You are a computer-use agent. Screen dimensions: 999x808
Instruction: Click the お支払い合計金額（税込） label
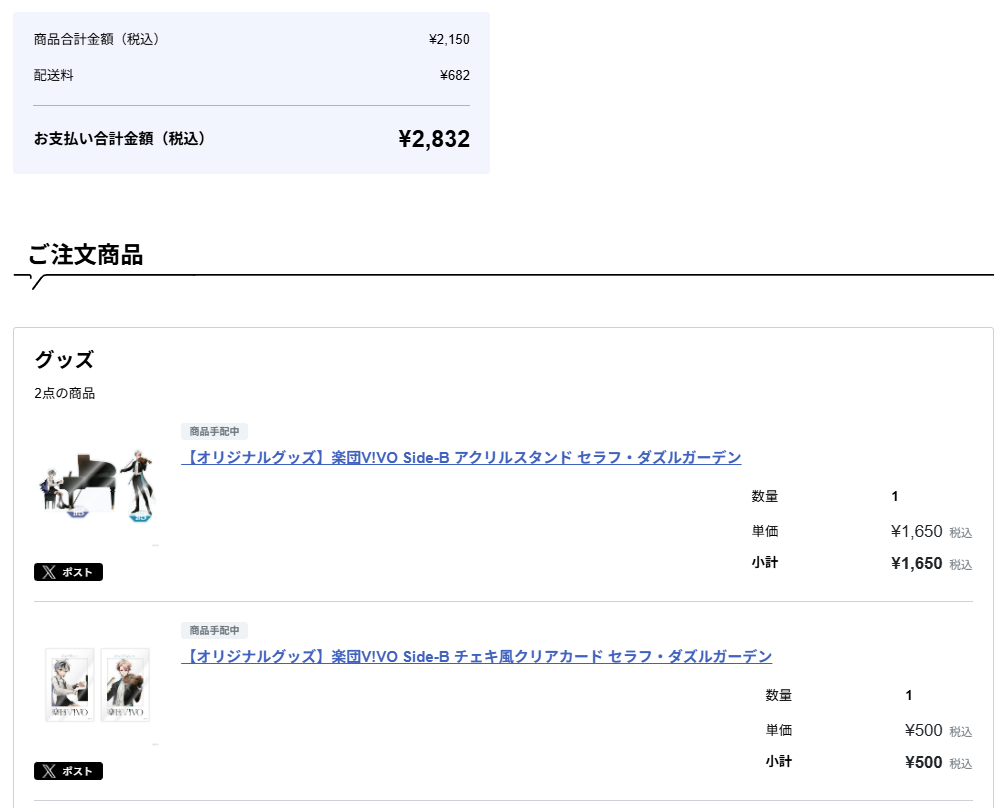119,138
